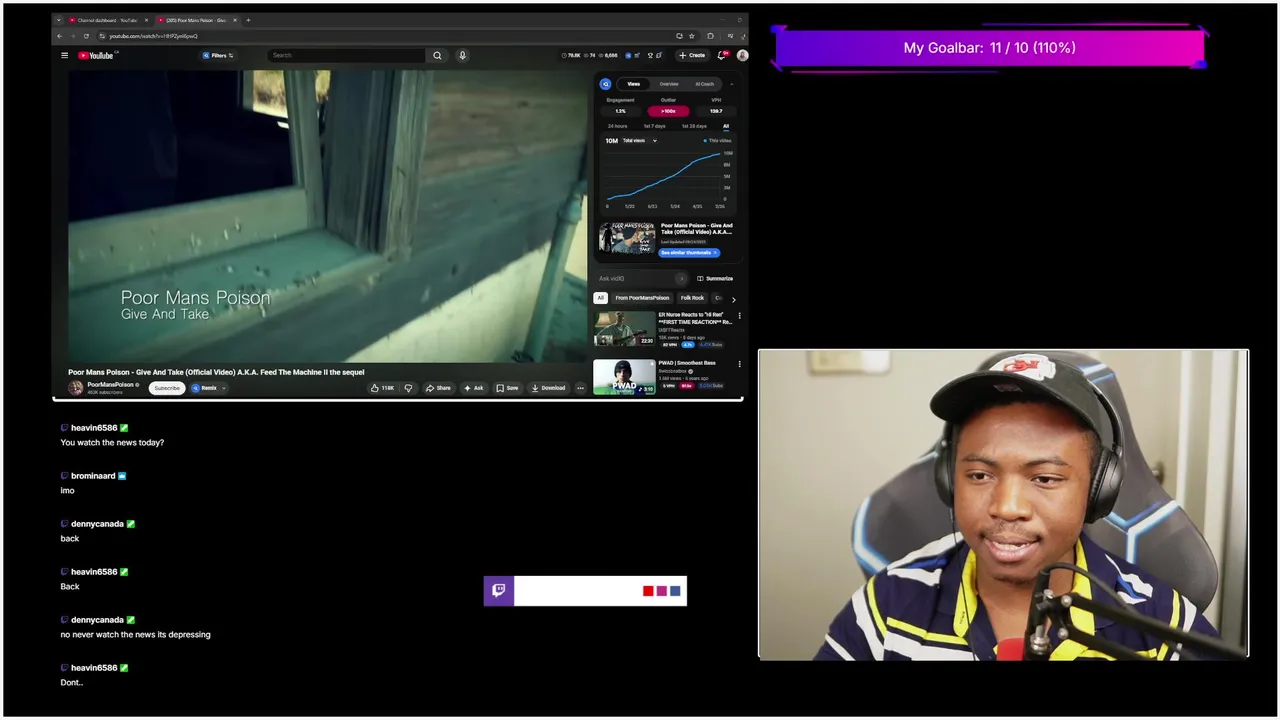Close the Poor Mans Poison browser tab
Screen dimensions: 1280x720
click(235, 20)
